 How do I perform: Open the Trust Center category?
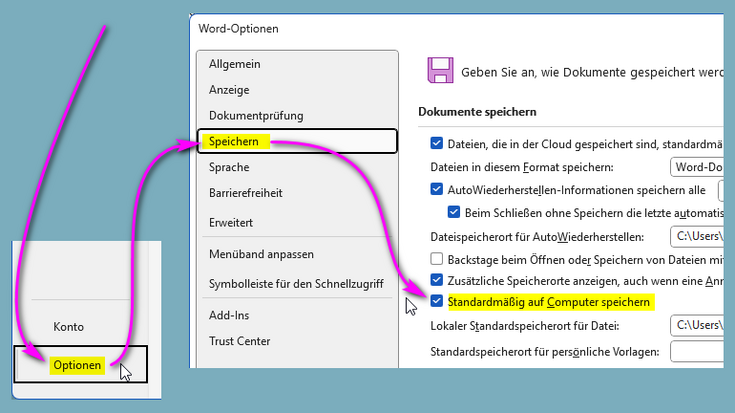click(239, 341)
